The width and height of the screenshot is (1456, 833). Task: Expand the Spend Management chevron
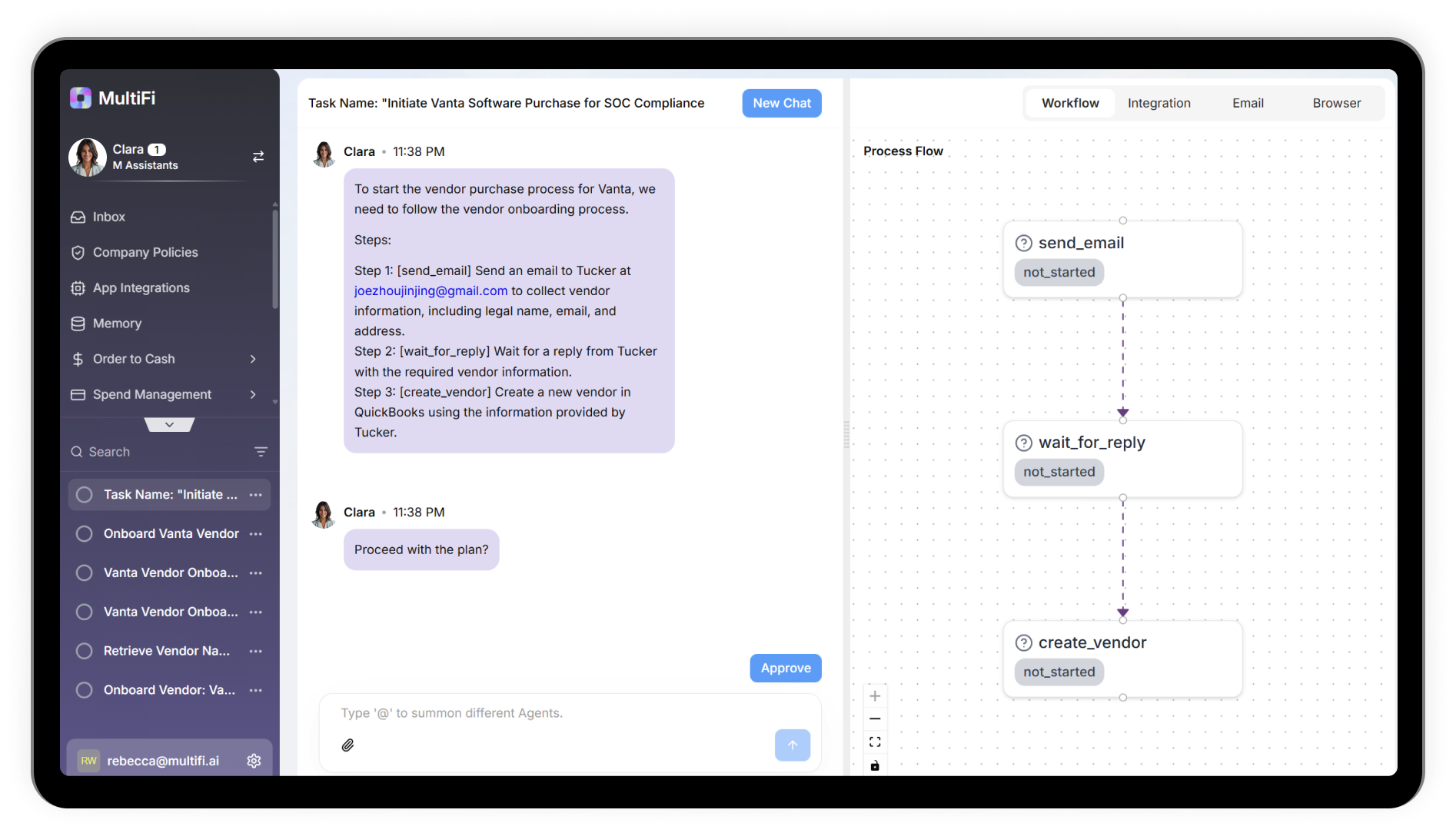point(253,394)
